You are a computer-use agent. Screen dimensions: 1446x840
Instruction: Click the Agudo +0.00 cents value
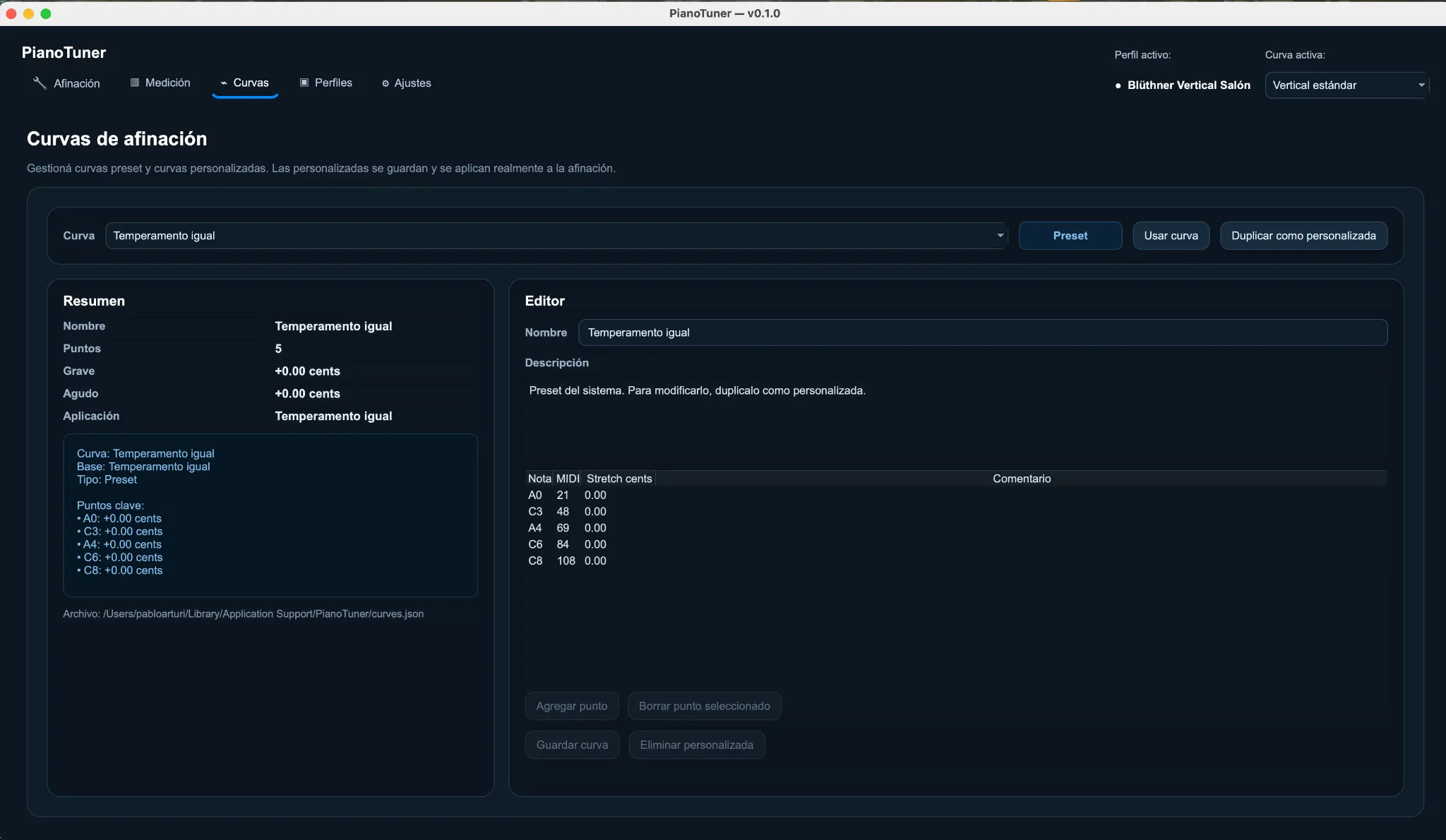tap(307, 394)
